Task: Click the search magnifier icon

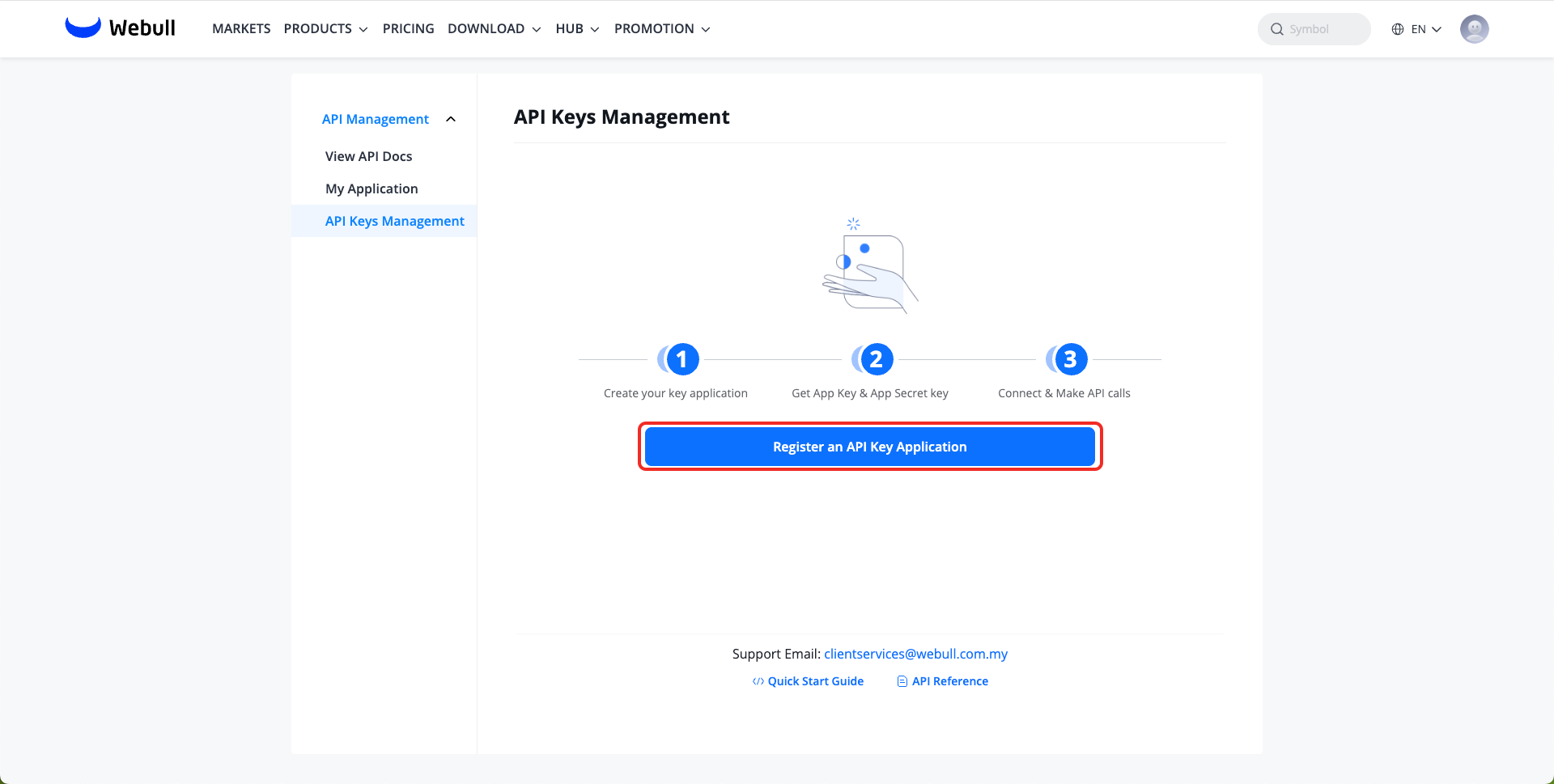Action: click(1277, 29)
